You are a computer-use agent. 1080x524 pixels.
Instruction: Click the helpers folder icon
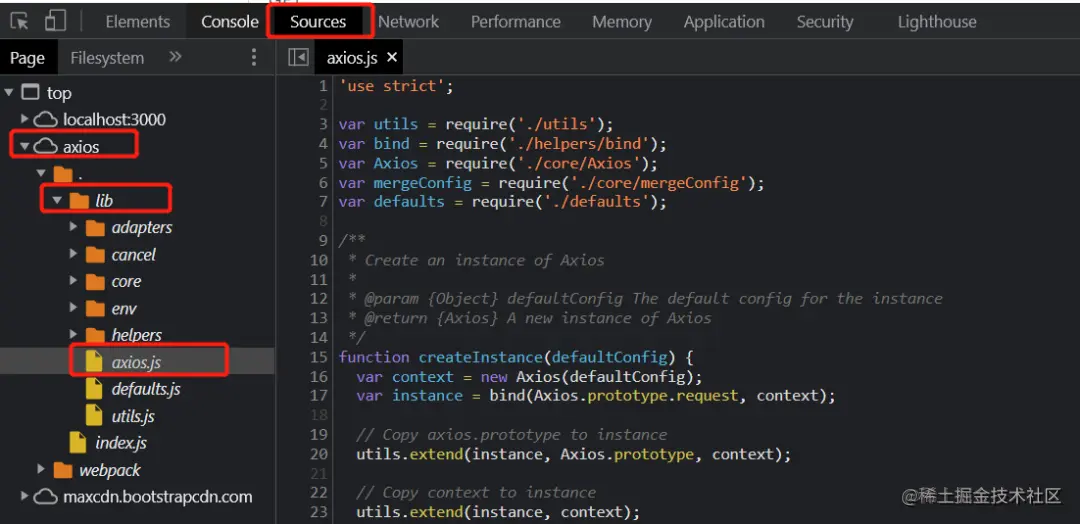[95, 335]
